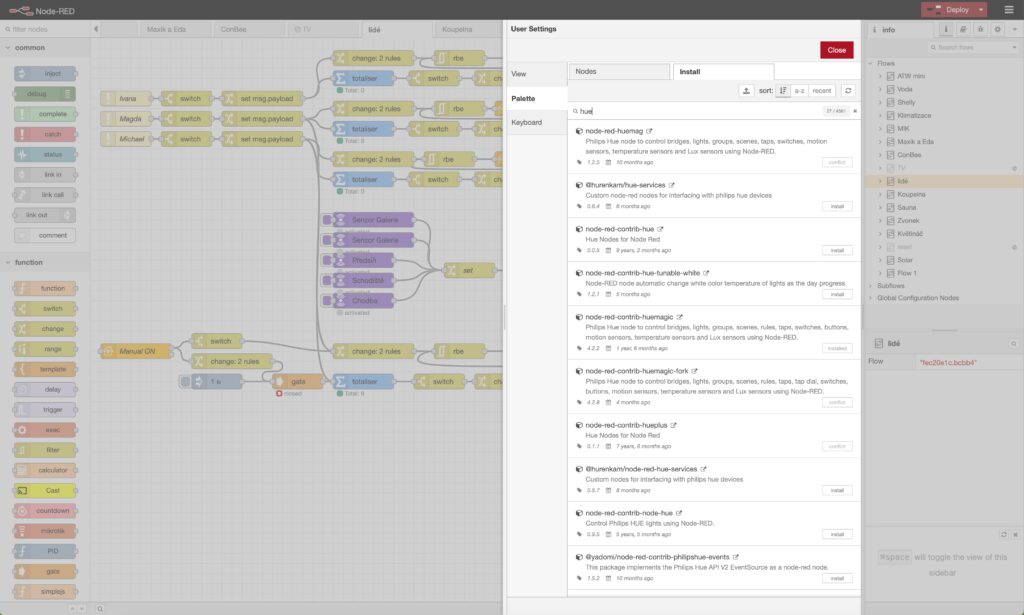1024x615 pixels.
Task: Close the tips box in sidebar
Action: 1016,535
